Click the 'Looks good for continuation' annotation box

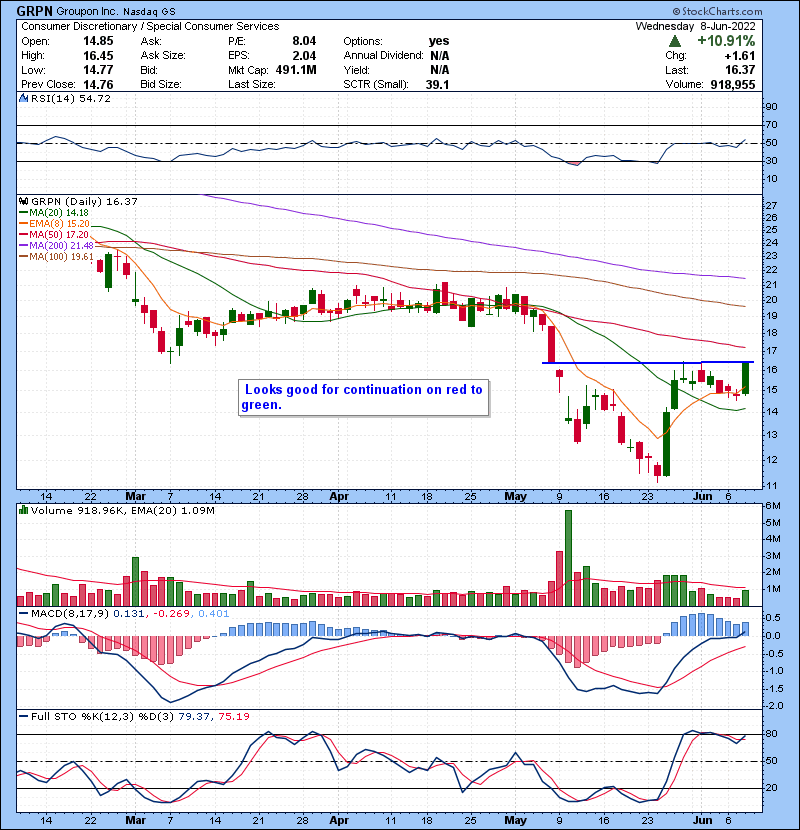point(364,398)
